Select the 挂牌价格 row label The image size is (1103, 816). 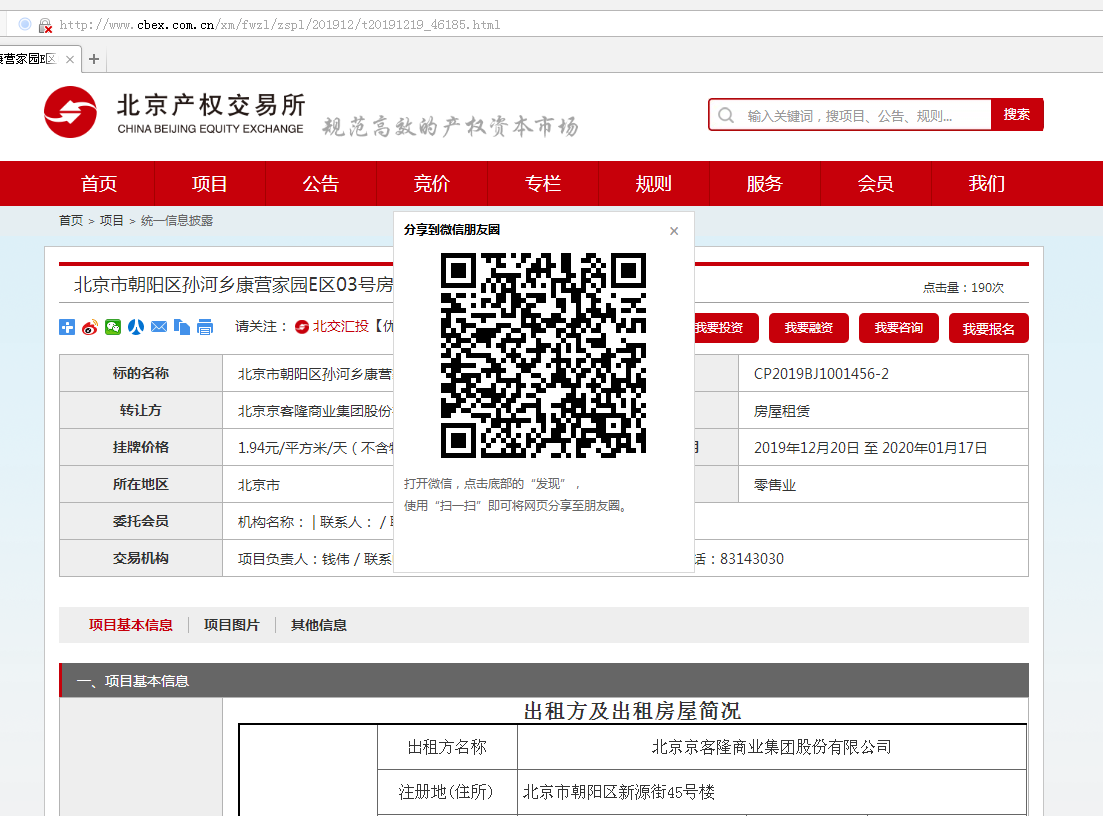pyautogui.click(x=141, y=447)
